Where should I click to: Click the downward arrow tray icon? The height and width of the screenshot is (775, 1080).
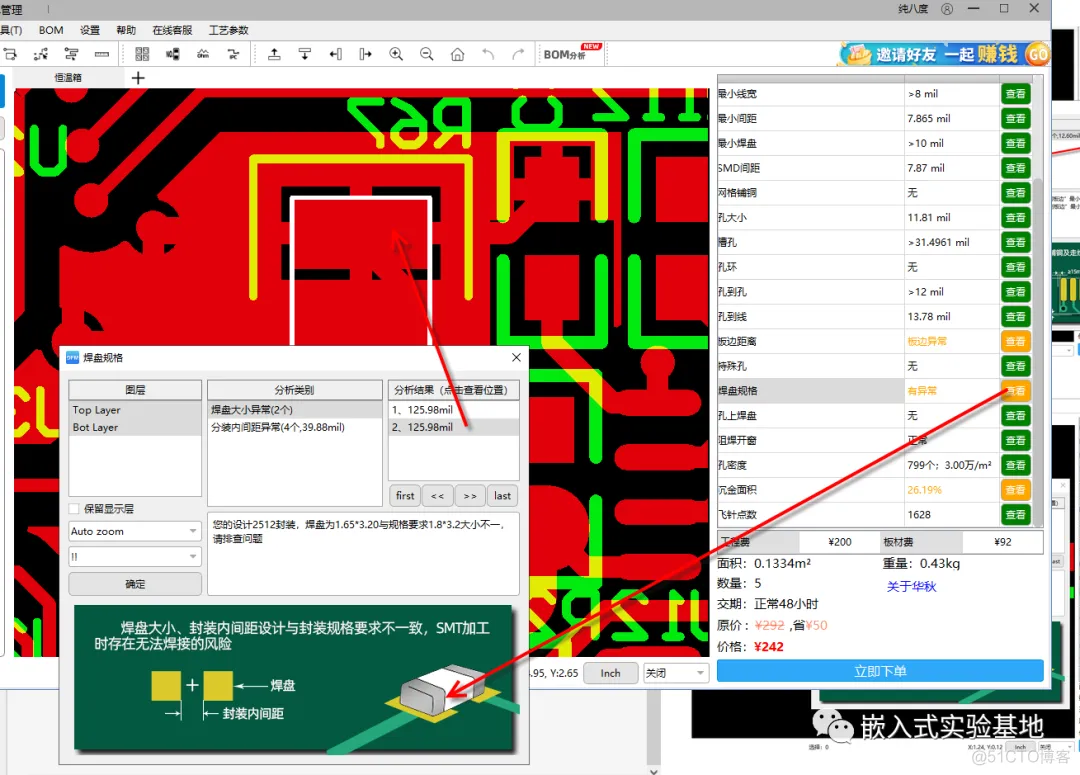[304, 54]
